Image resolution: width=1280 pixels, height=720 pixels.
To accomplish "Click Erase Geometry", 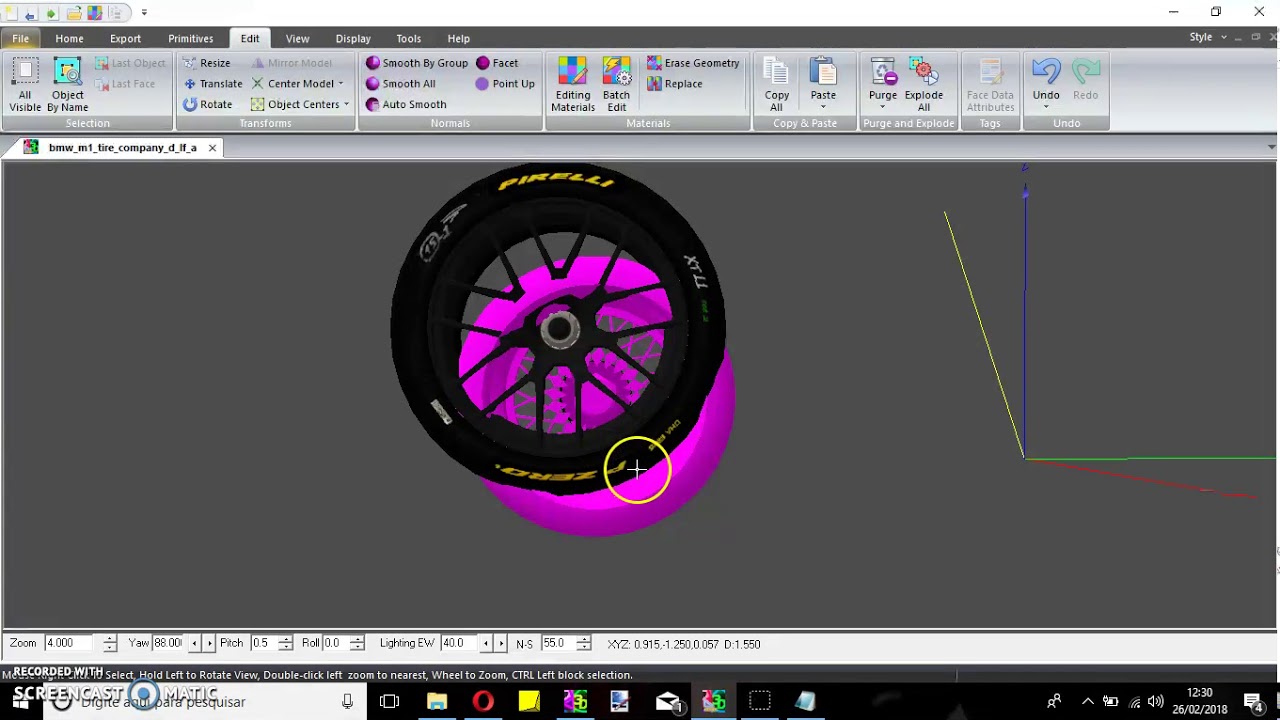I will point(693,63).
